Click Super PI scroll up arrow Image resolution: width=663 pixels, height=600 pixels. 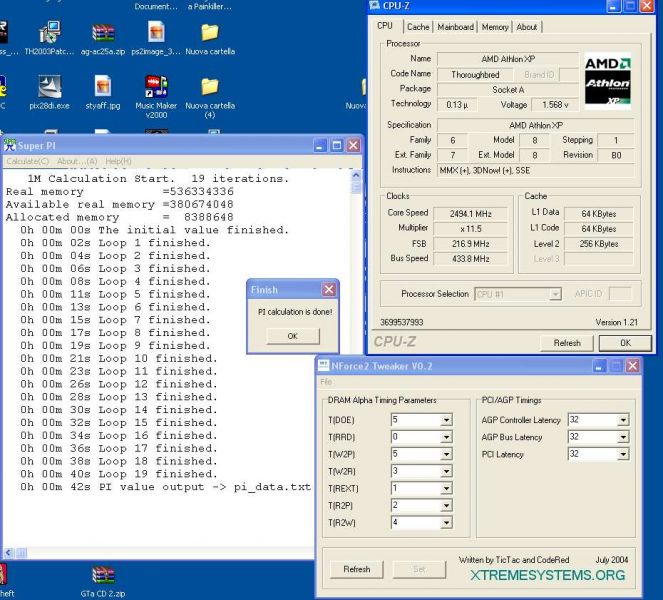tap(356, 175)
